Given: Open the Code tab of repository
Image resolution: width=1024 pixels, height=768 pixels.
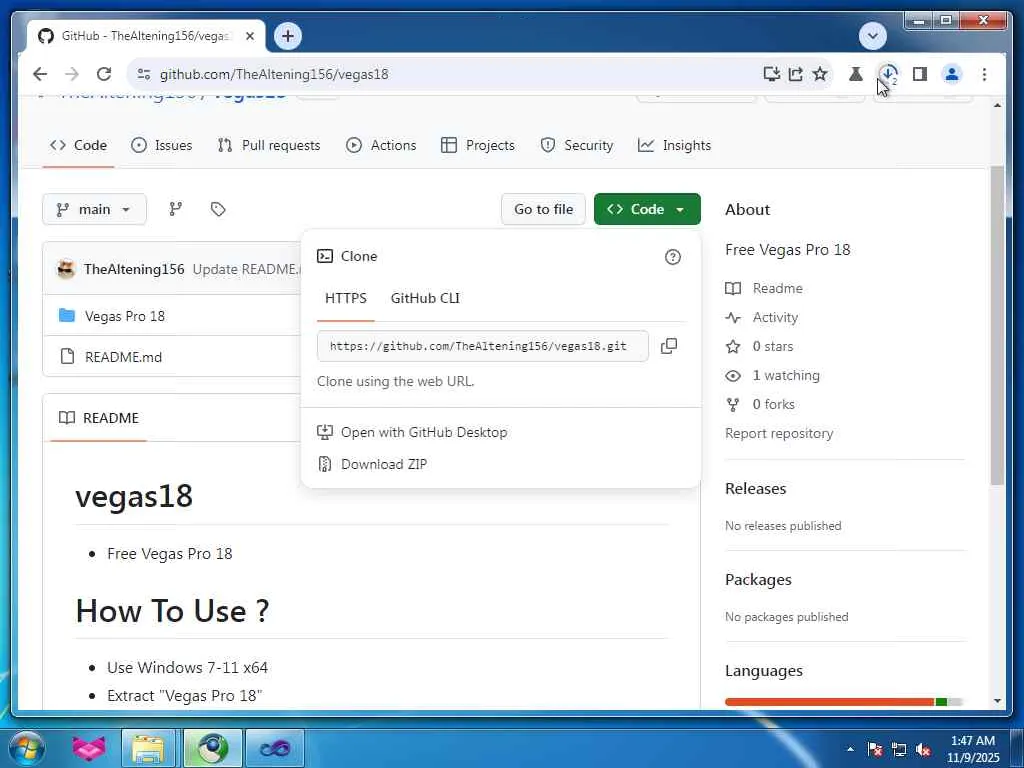Looking at the screenshot, I should pos(78,145).
